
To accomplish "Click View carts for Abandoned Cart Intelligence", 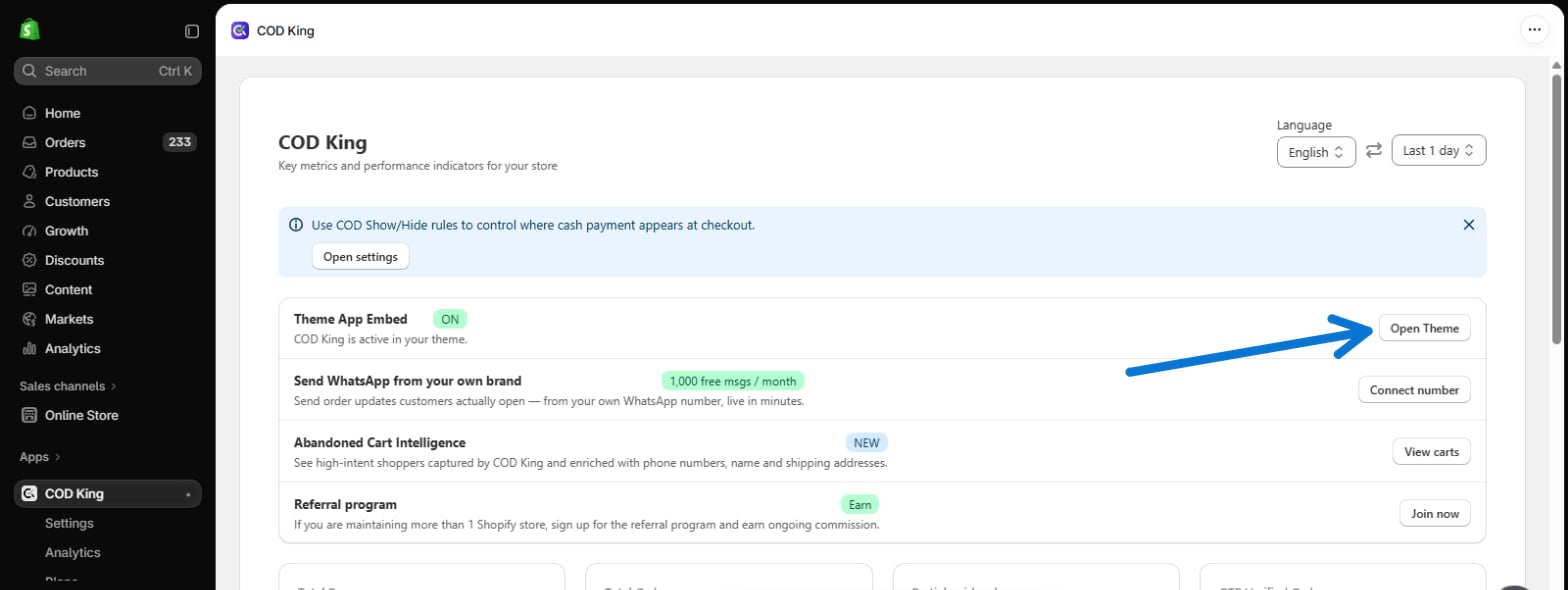I will tap(1431, 452).
